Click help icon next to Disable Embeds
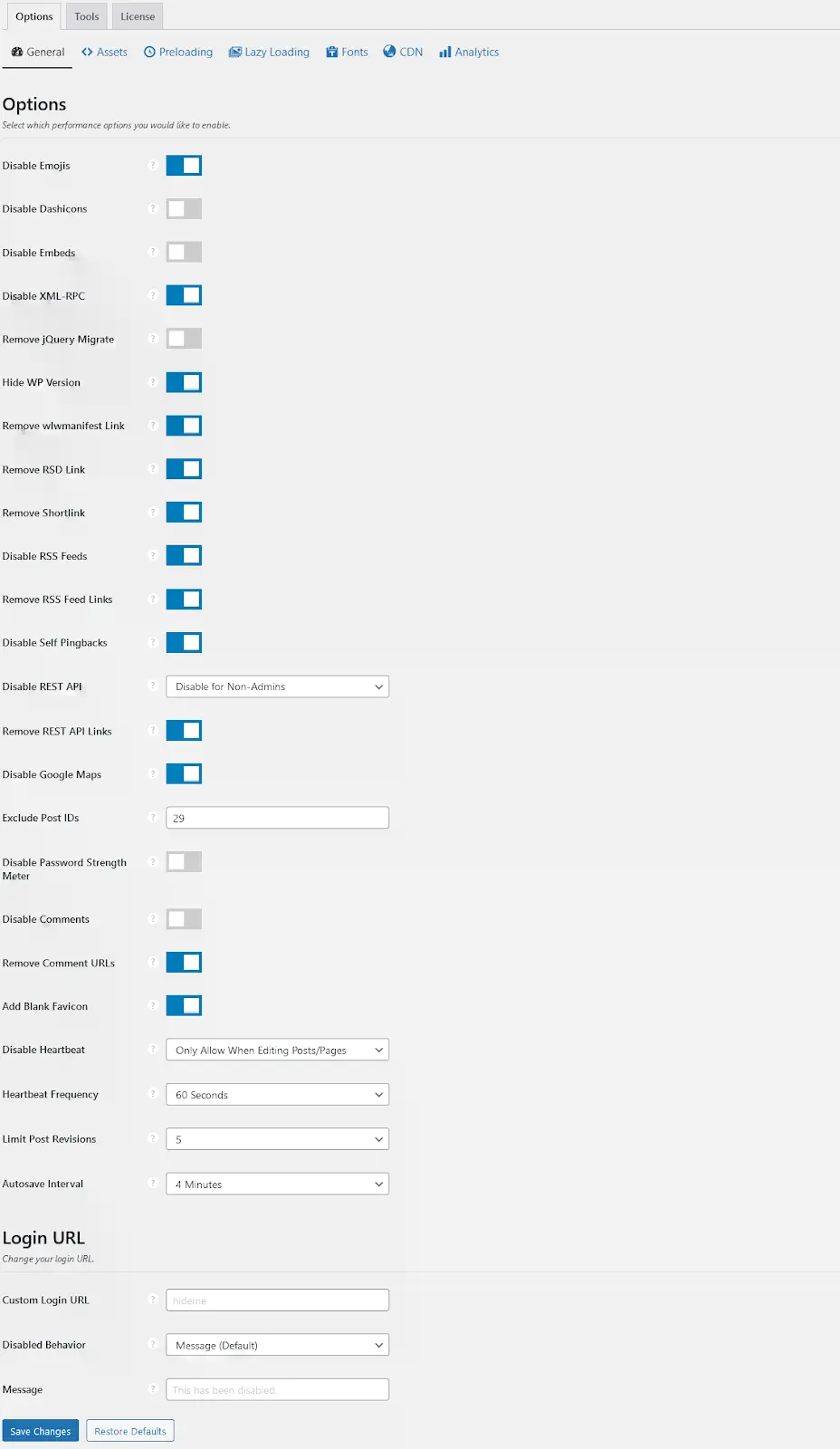The height and width of the screenshot is (1449, 840). point(152,252)
